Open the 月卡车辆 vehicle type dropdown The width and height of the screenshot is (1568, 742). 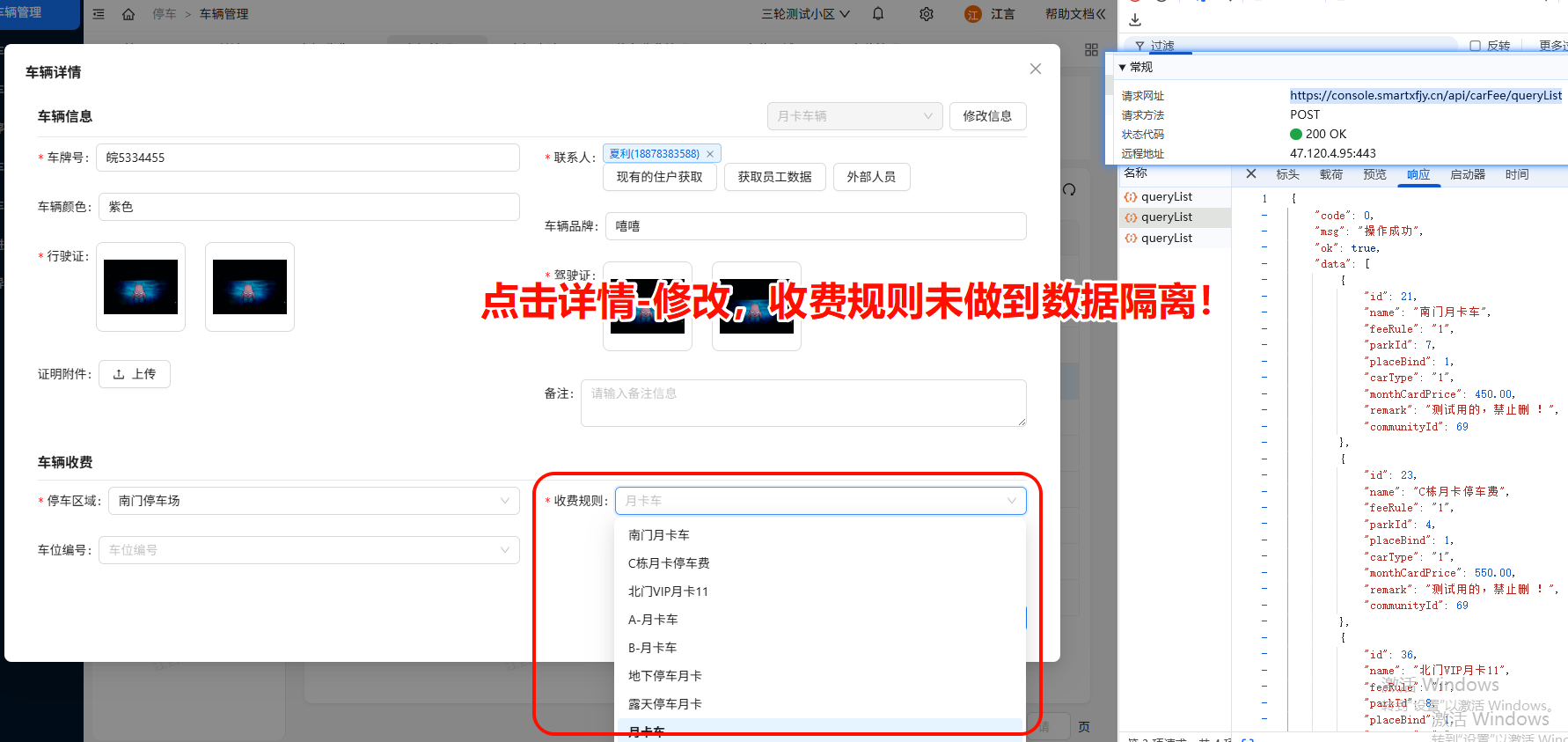pyautogui.click(x=855, y=116)
